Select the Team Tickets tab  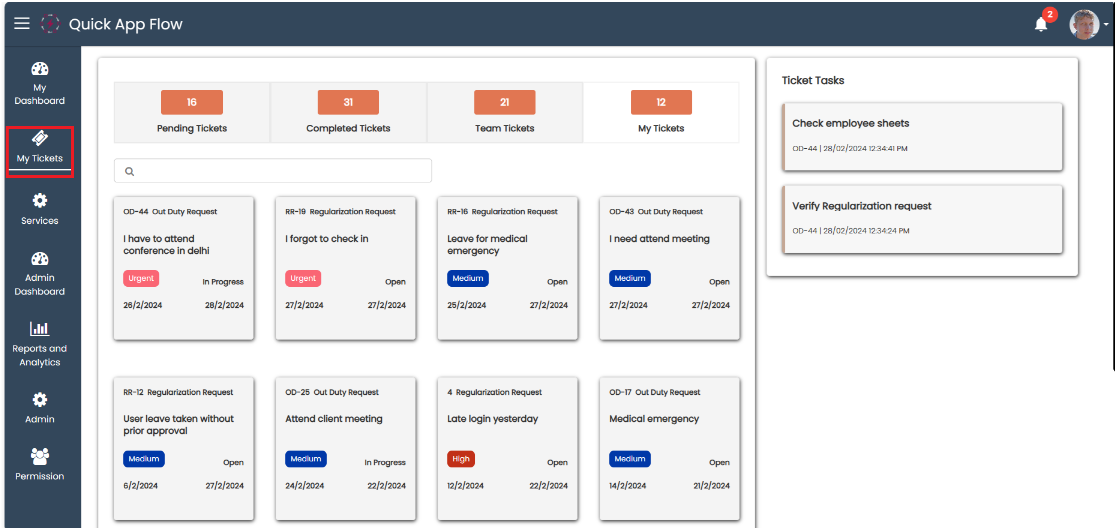click(x=504, y=111)
